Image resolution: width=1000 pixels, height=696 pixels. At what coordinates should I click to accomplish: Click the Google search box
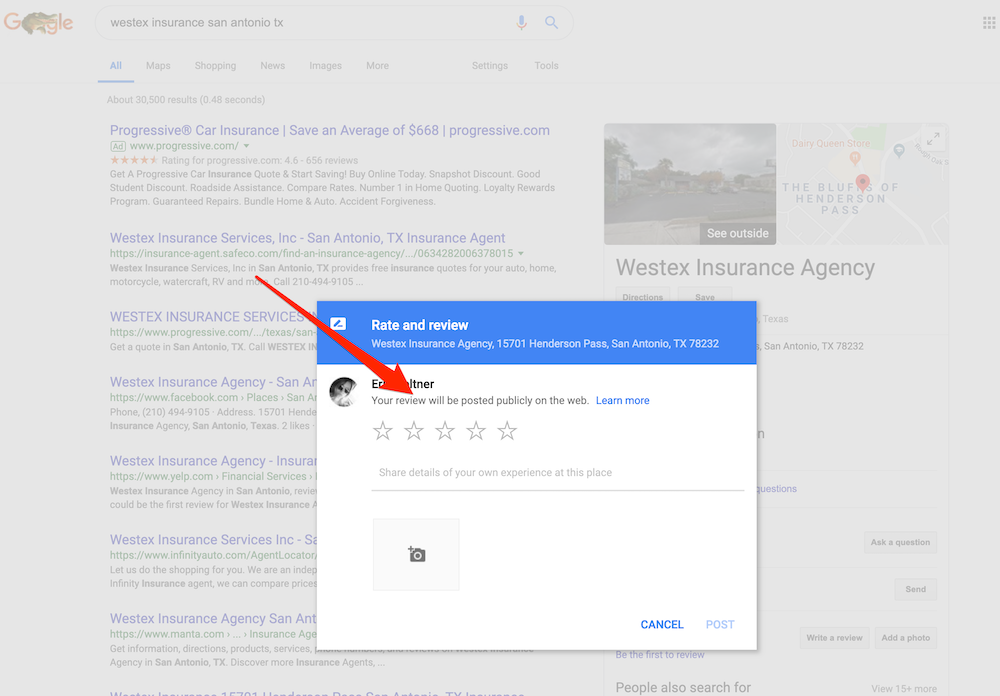point(334,23)
